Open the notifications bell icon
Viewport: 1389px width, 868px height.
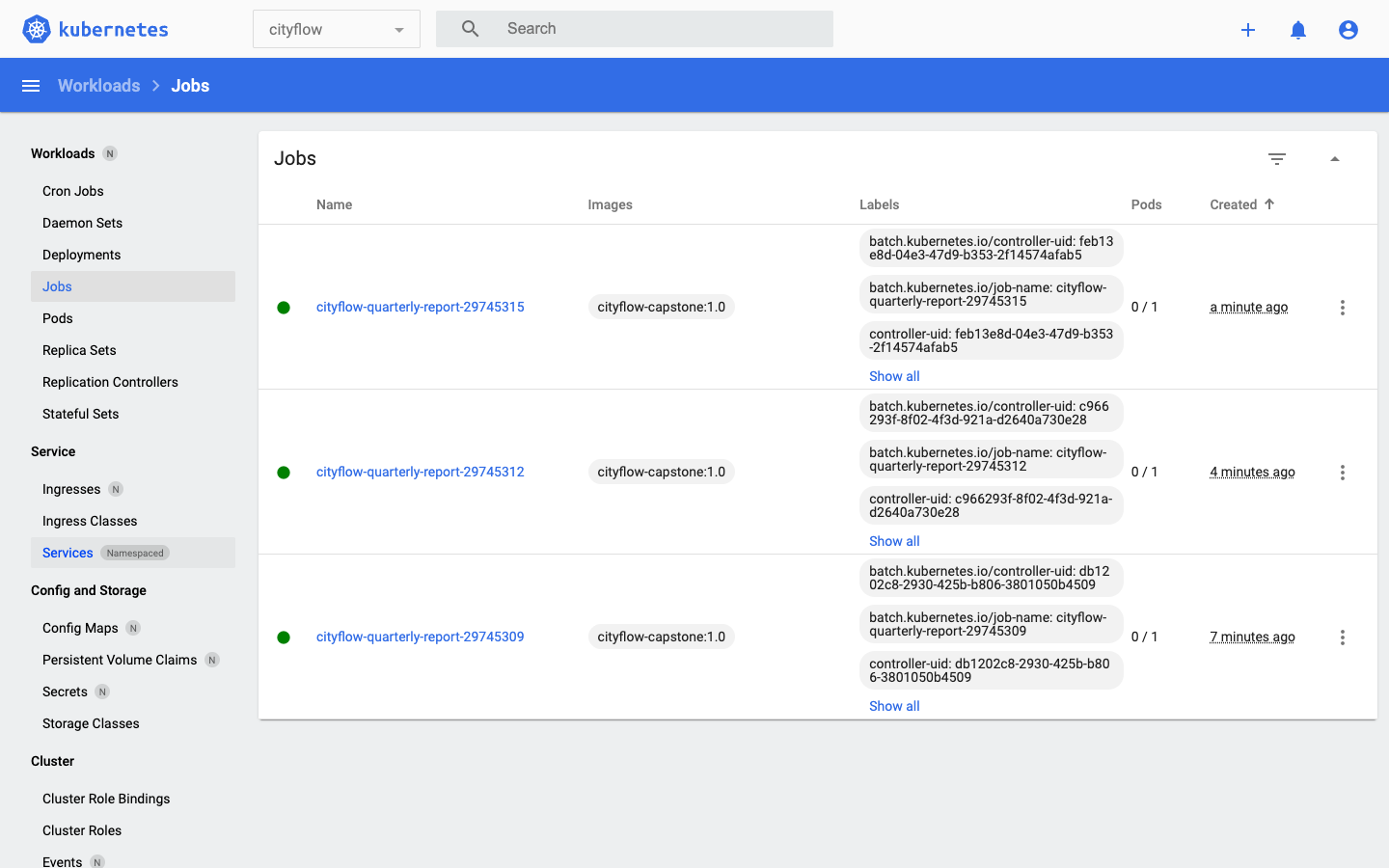(1298, 30)
